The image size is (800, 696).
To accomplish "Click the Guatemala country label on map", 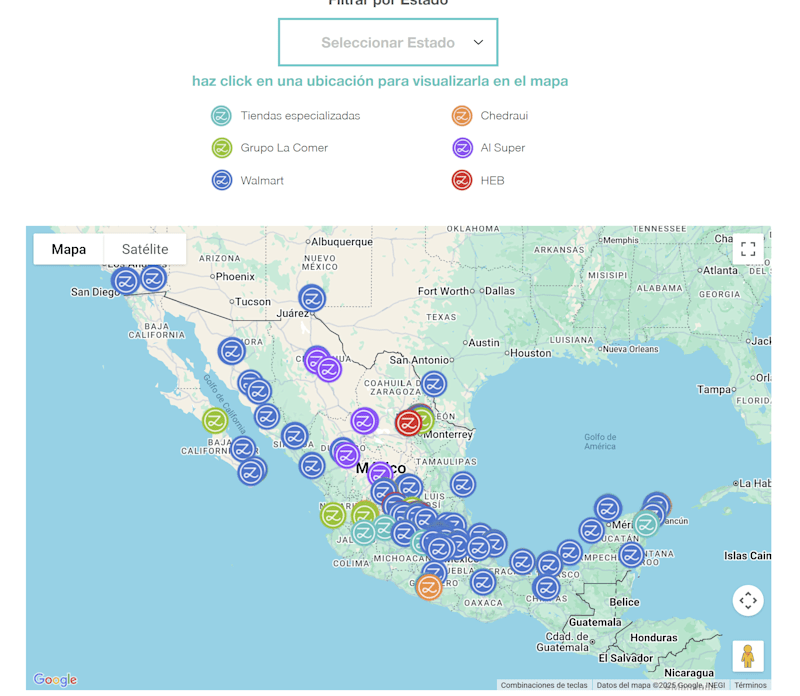I will tap(595, 623).
